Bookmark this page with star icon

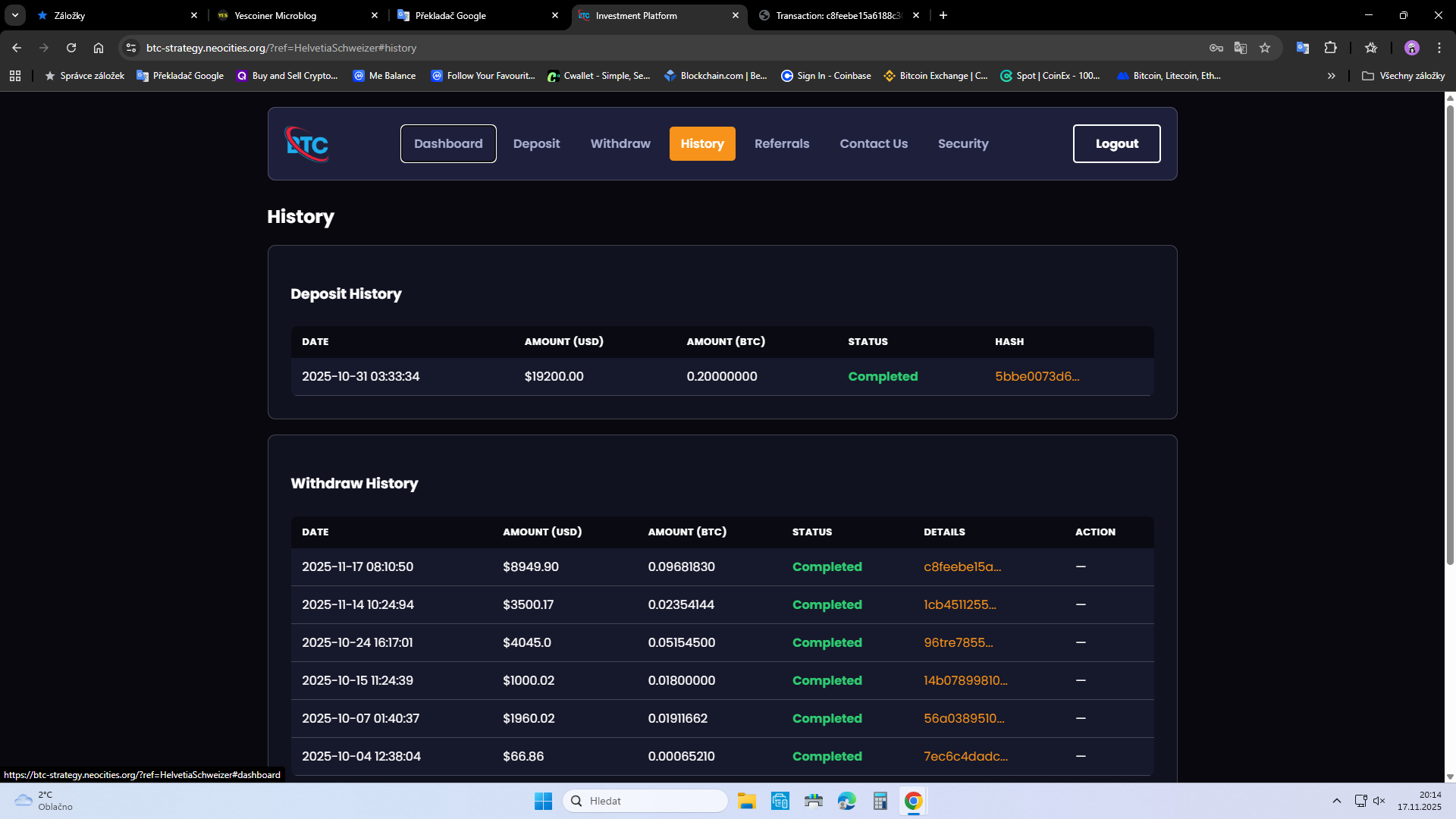pyautogui.click(x=1264, y=48)
